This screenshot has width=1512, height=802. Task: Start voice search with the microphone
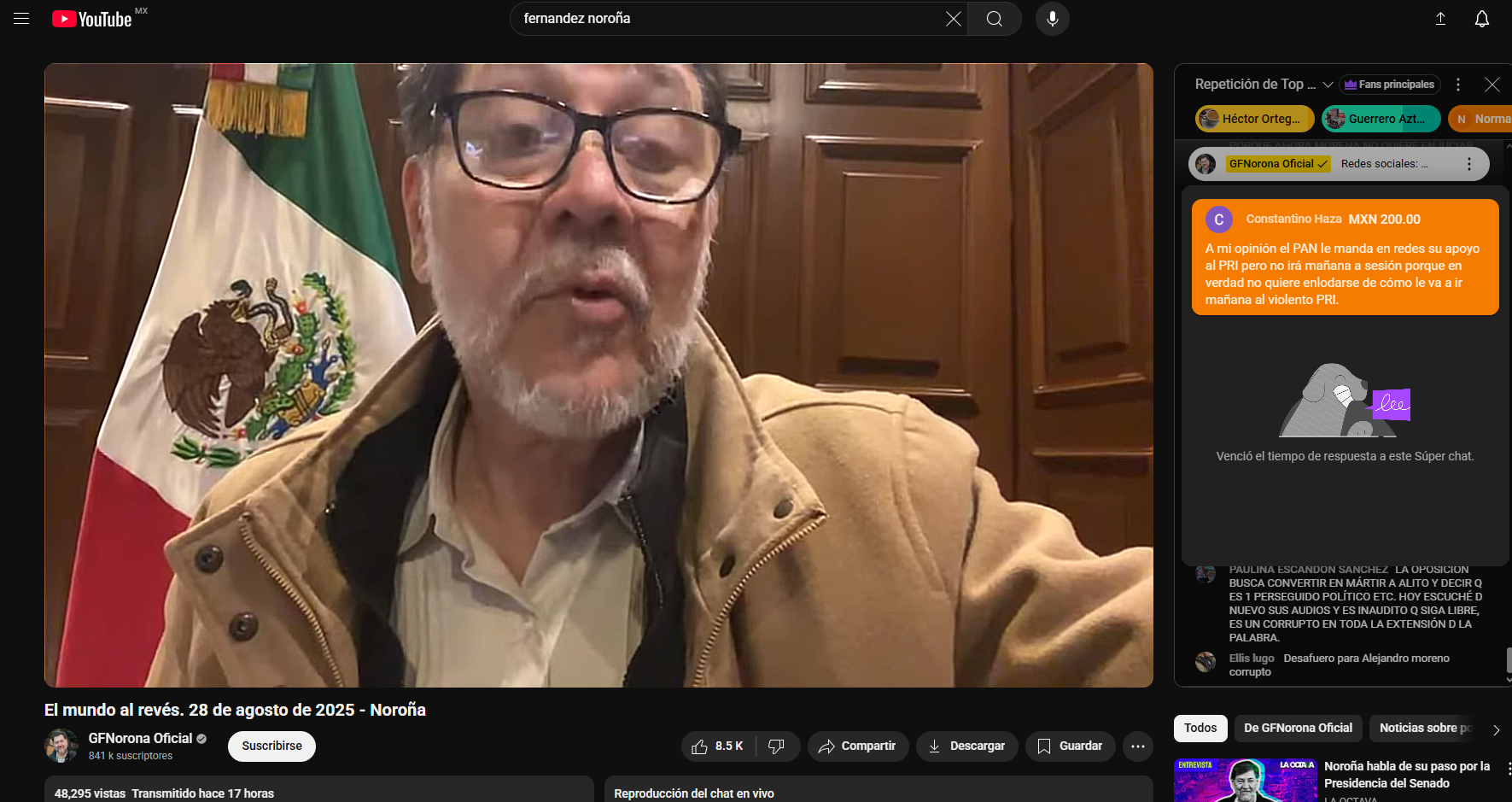pyautogui.click(x=1052, y=19)
